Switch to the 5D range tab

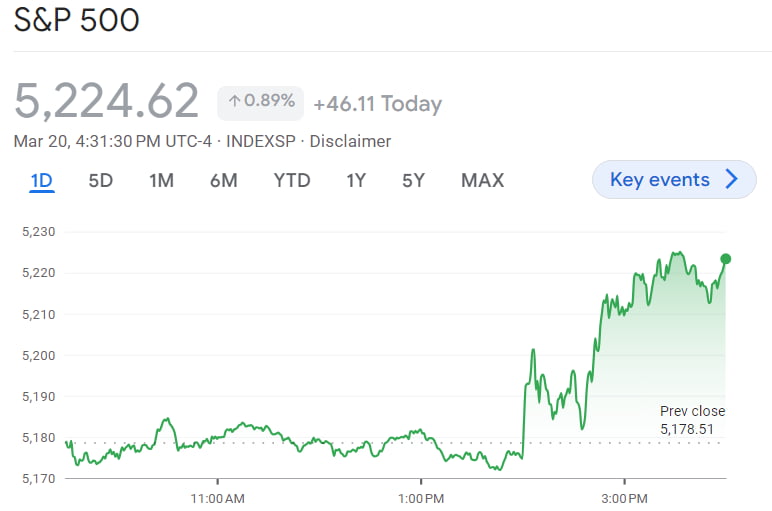[100, 181]
